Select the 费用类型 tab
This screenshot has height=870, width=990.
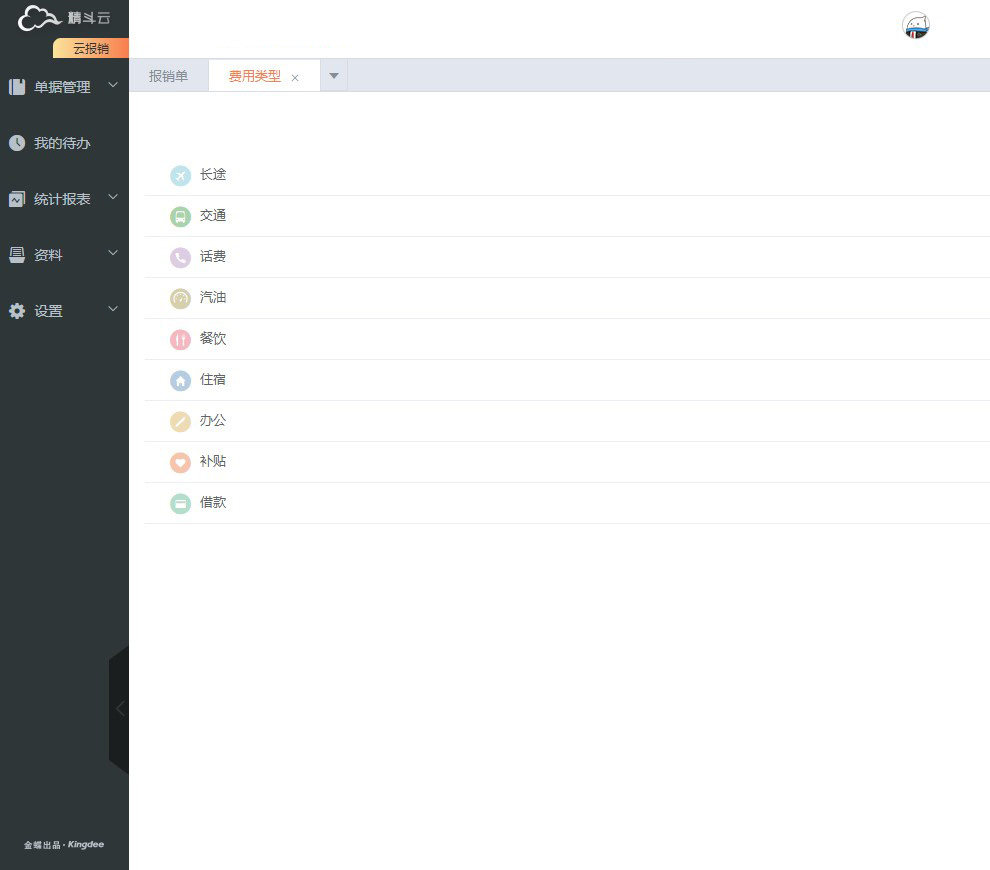point(254,76)
